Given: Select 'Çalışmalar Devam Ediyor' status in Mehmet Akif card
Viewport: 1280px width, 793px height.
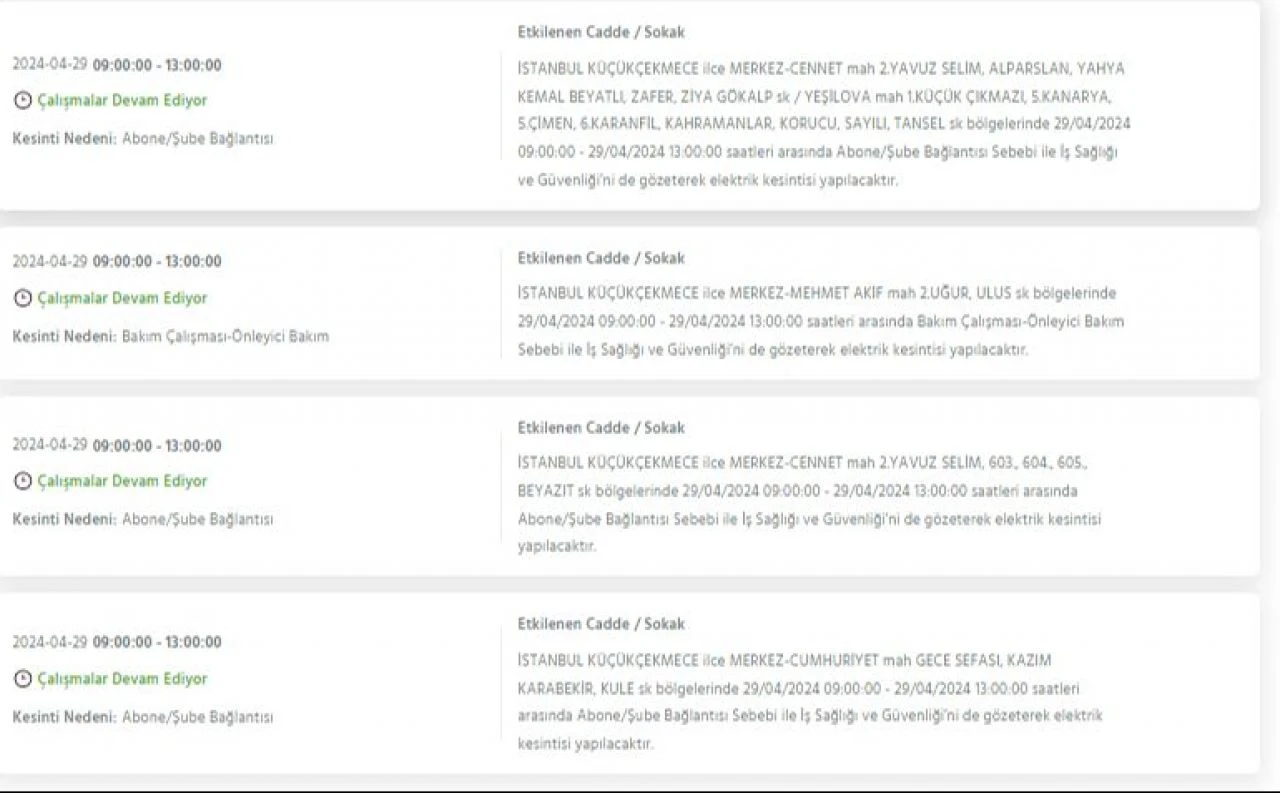Looking at the screenshot, I should click(x=122, y=298).
